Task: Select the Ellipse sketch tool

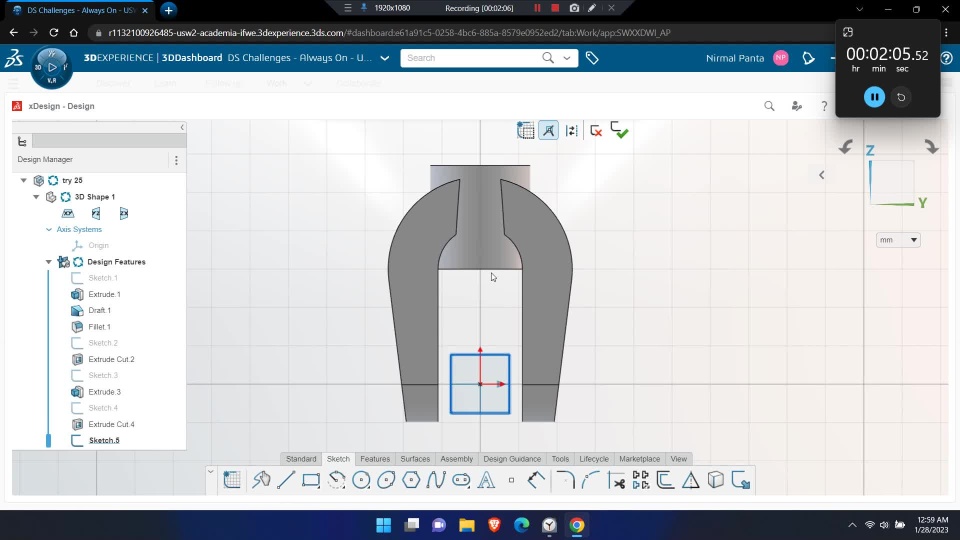Action: (x=386, y=480)
